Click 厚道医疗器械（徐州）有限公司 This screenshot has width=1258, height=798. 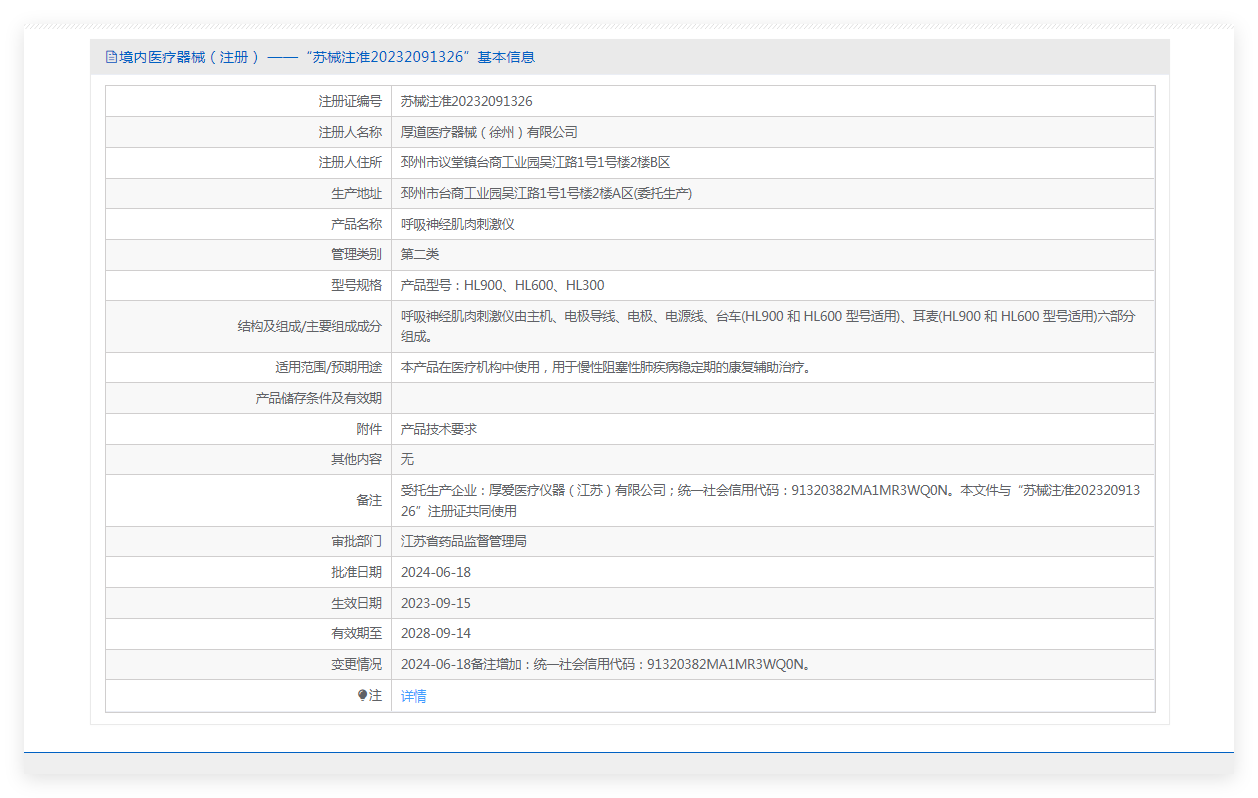click(x=489, y=132)
